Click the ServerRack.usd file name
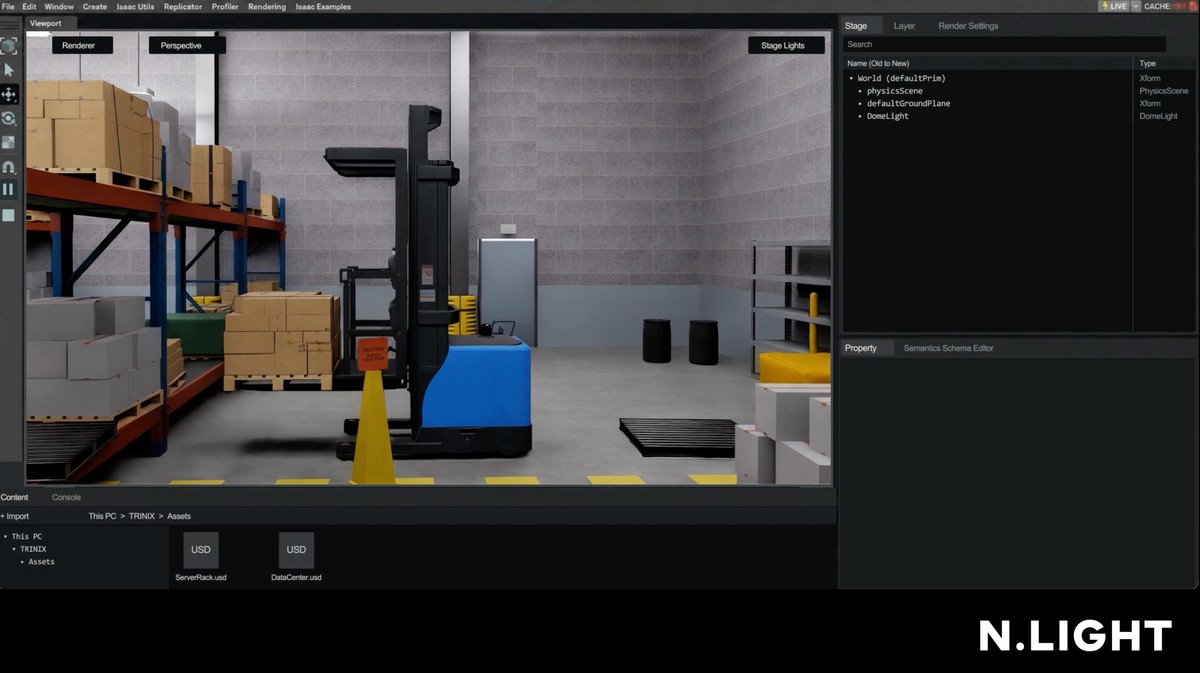Image resolution: width=1200 pixels, height=673 pixels. point(200,578)
